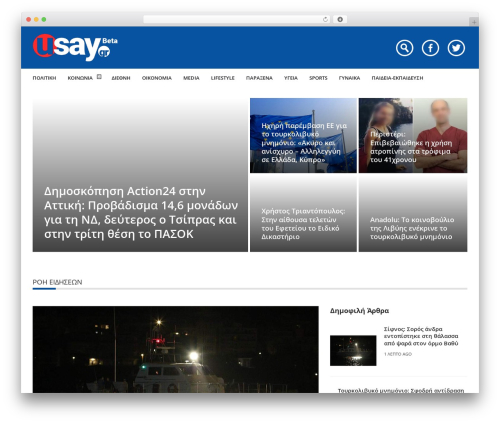Open the MEDIA menu section
Image resolution: width=500 pixels, height=423 pixels.
click(x=191, y=78)
